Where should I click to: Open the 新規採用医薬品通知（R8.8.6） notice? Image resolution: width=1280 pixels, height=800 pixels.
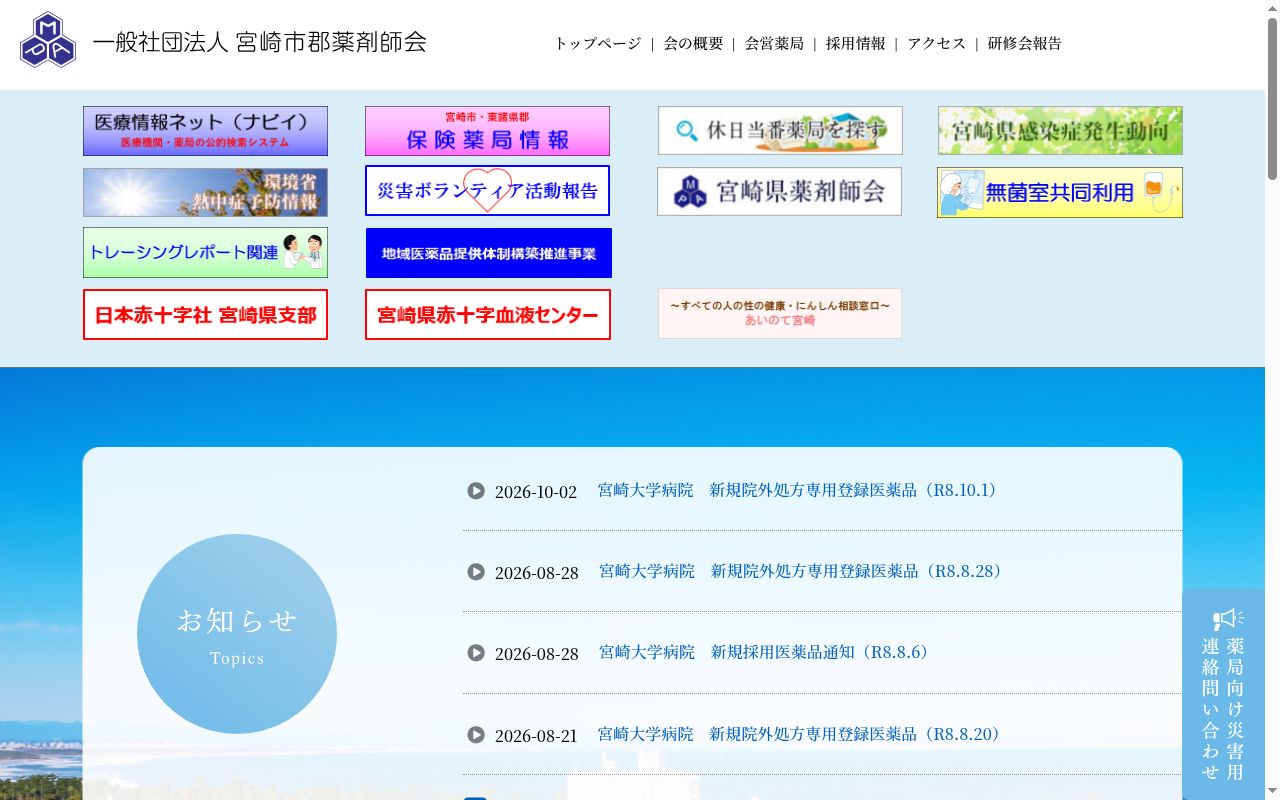764,652
